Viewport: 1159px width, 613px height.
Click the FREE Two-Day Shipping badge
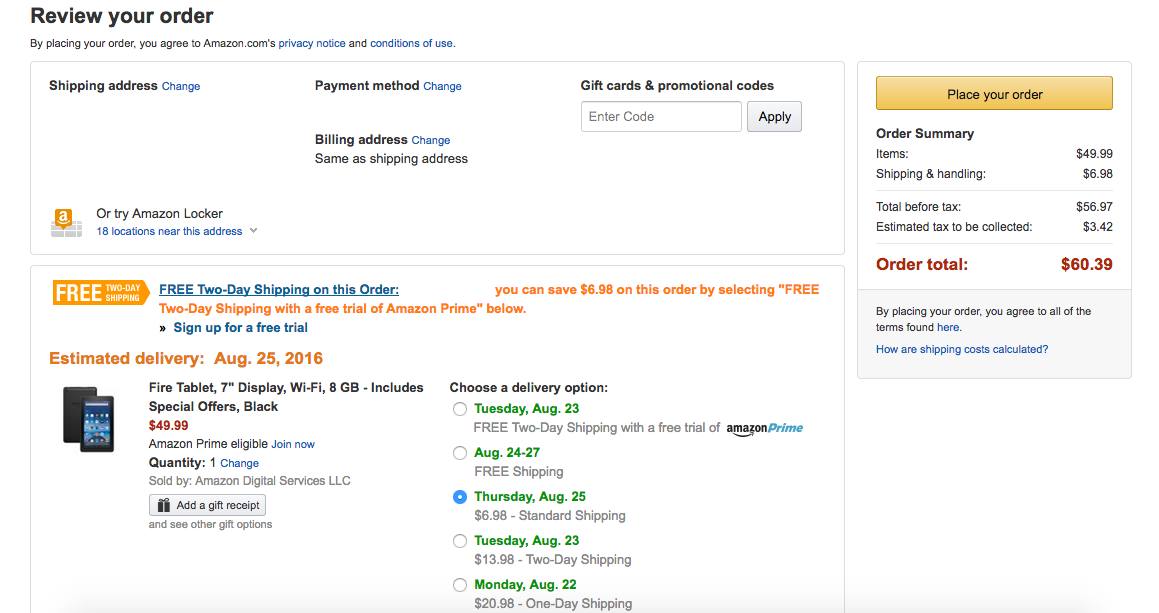(x=100, y=292)
